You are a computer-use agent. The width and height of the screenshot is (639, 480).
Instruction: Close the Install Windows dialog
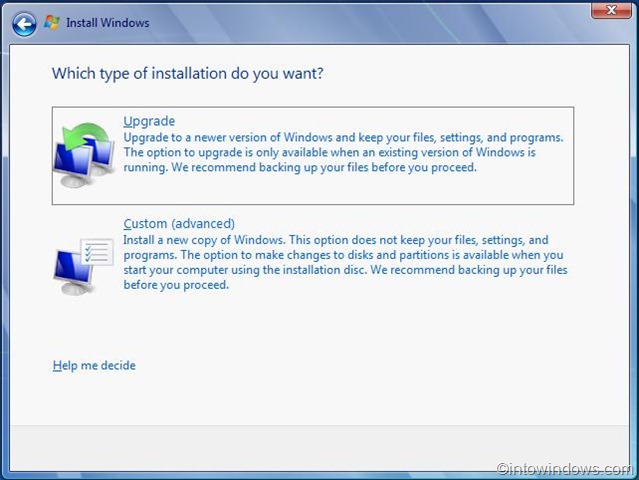[x=611, y=11]
